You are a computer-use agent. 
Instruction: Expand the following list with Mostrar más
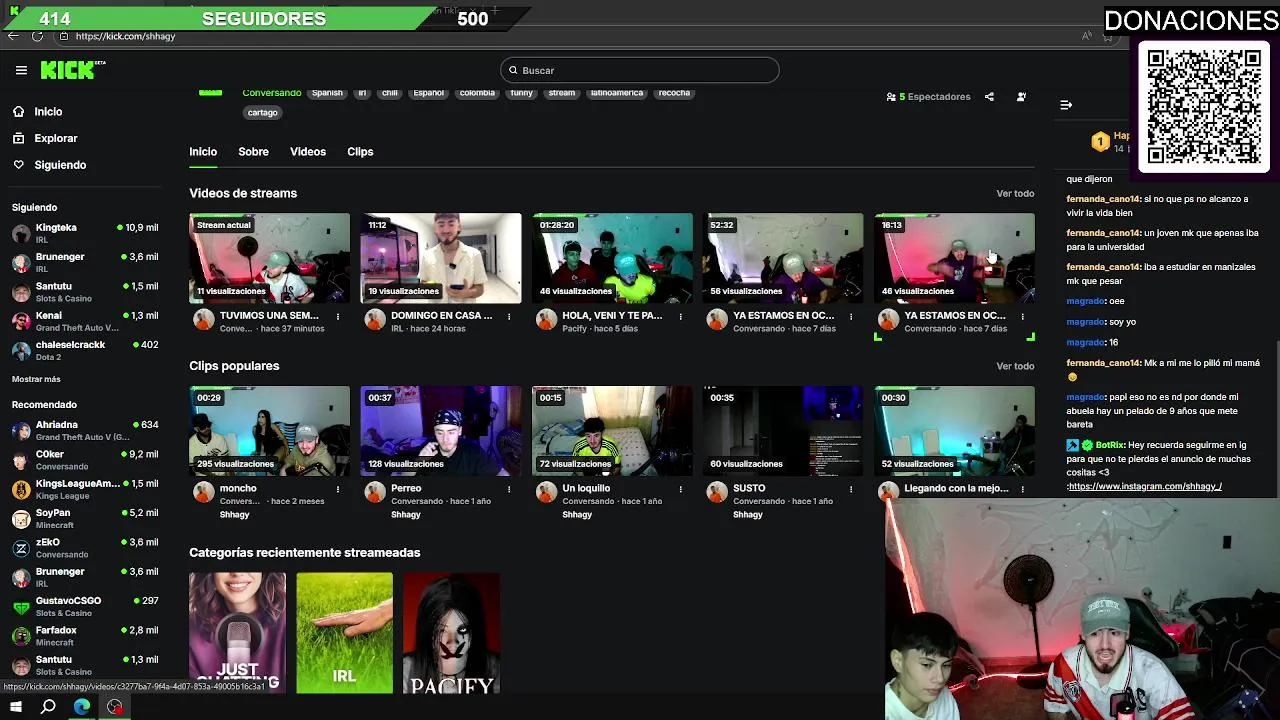click(36, 379)
